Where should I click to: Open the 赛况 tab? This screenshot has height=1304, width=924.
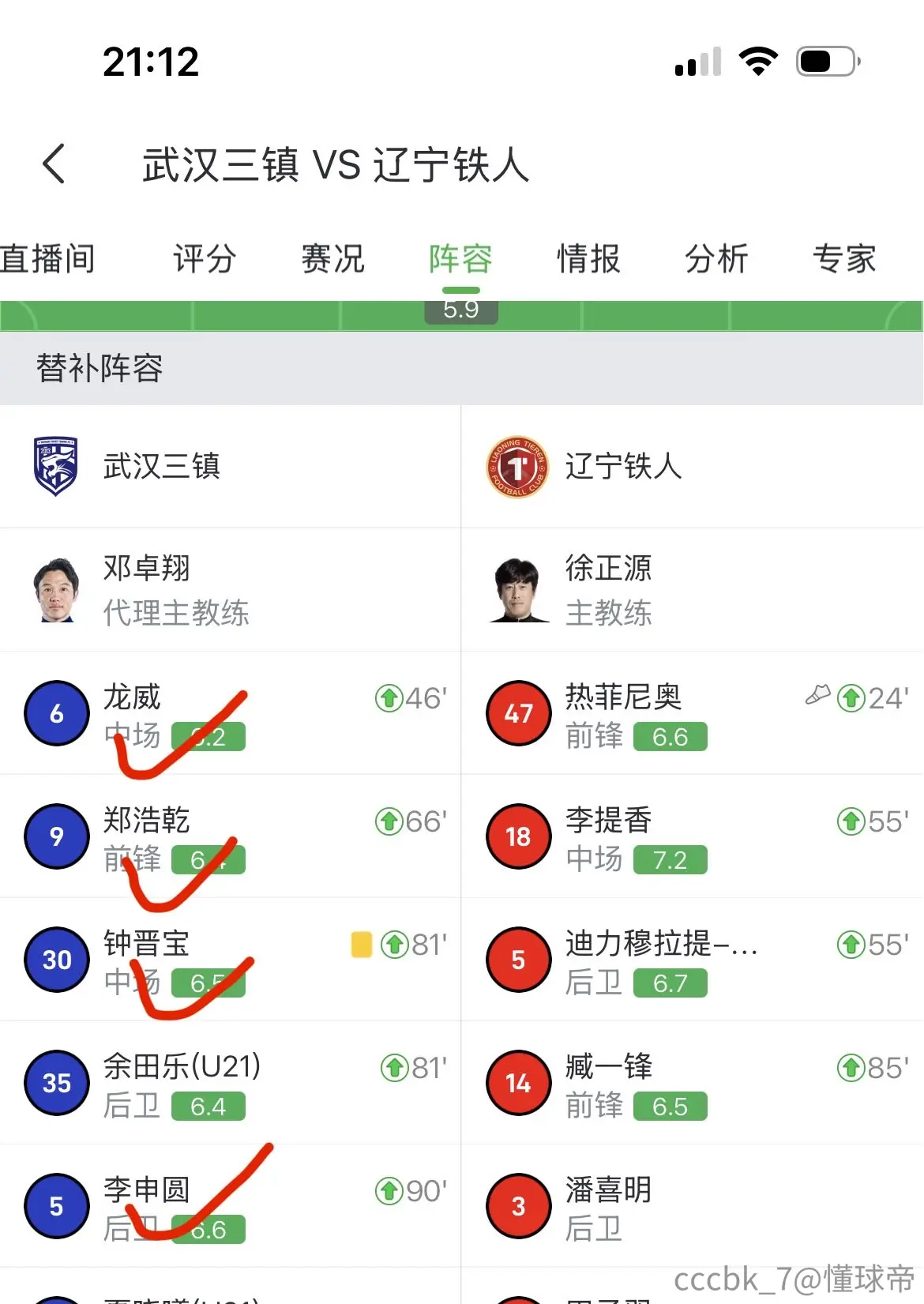333,259
